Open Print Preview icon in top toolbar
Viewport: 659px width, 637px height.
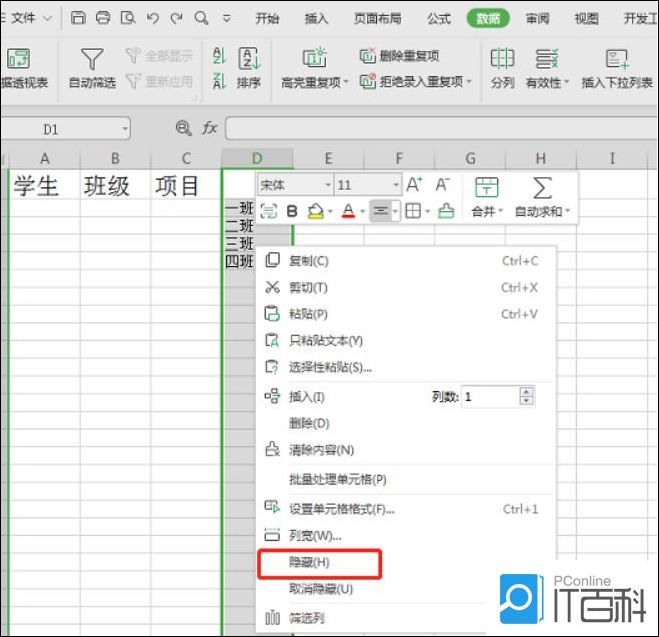128,18
